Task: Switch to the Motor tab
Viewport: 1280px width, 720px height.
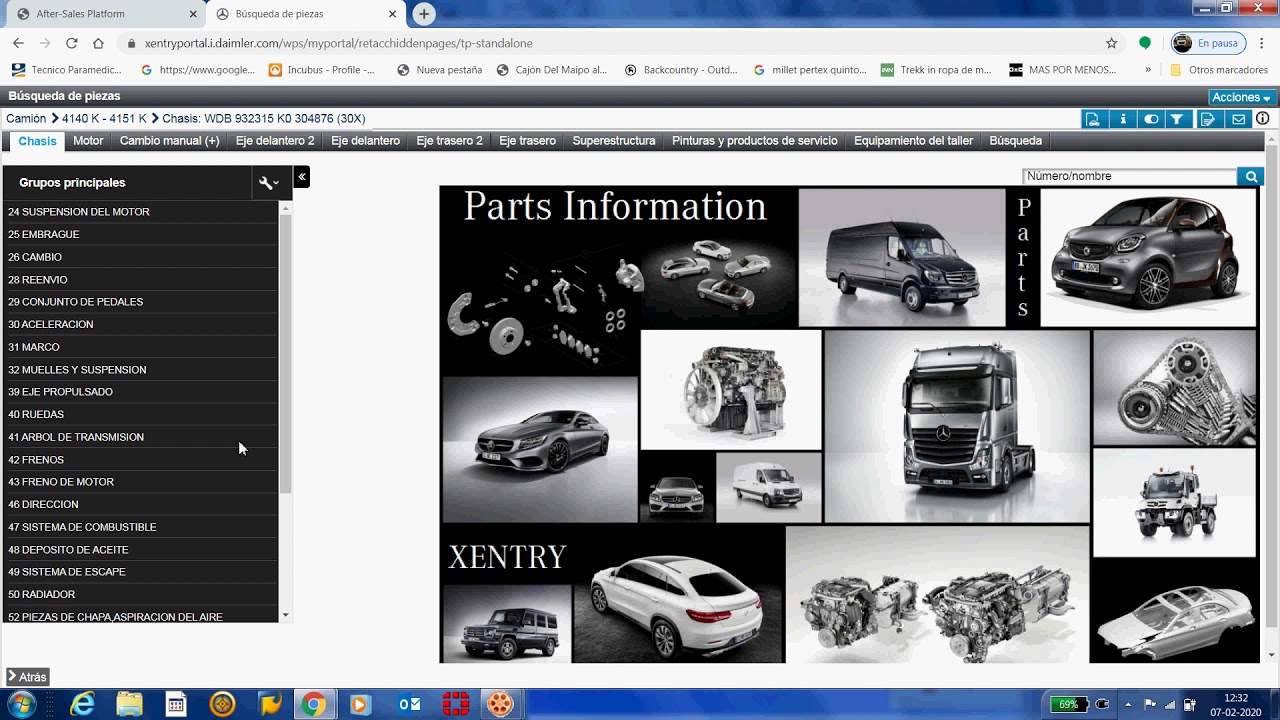Action: [x=88, y=141]
